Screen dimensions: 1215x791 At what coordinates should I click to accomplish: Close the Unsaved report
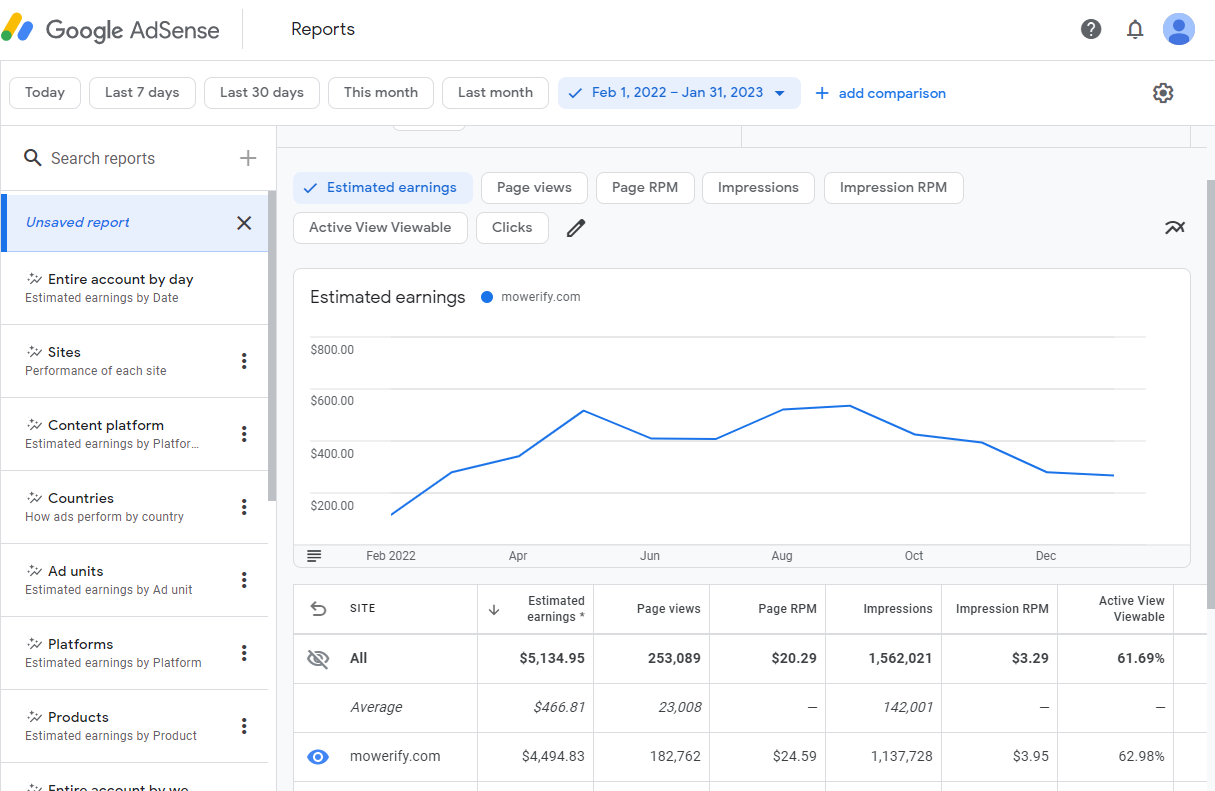coord(244,223)
